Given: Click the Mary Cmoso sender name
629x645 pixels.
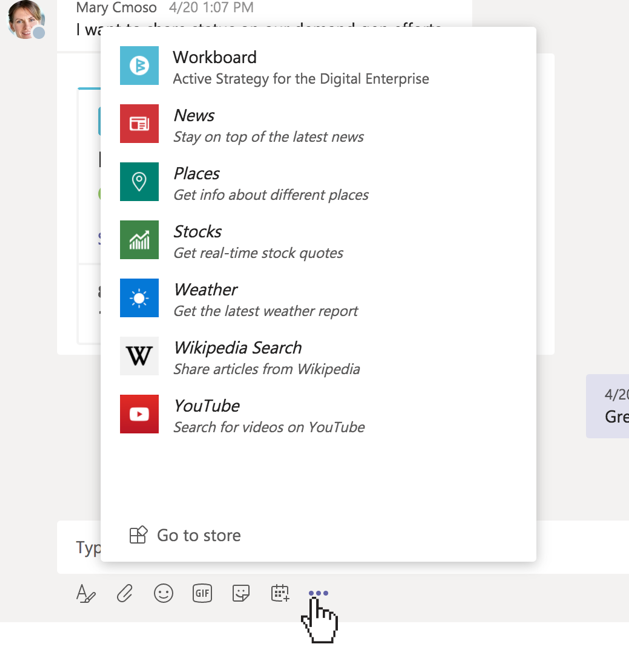Looking at the screenshot, I should [116, 7].
